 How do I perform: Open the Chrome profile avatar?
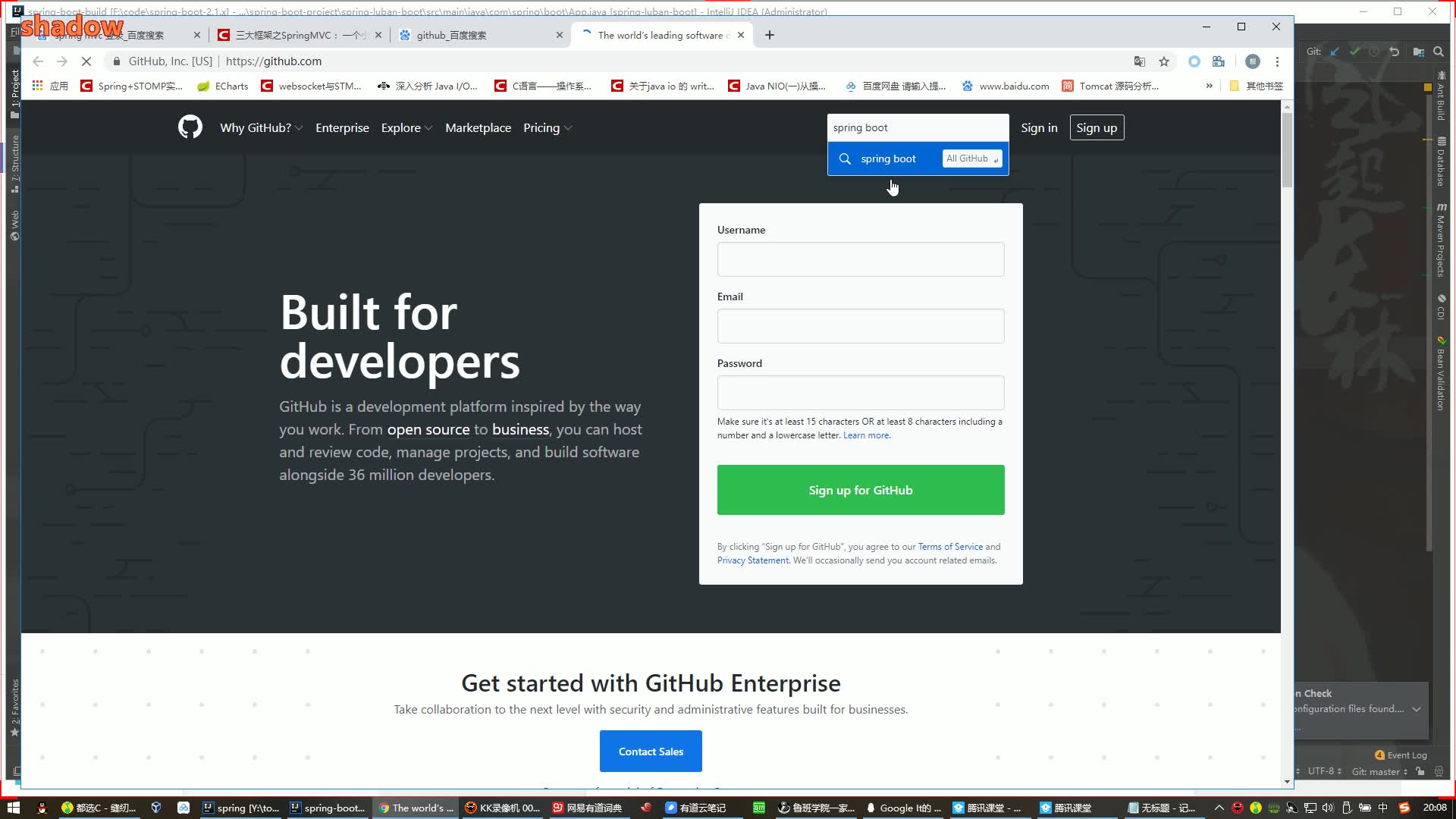click(x=1253, y=61)
